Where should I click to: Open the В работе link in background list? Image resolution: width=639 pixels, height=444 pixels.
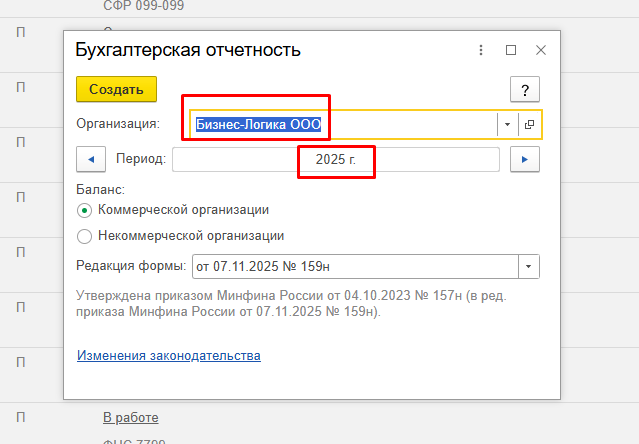pos(131,417)
